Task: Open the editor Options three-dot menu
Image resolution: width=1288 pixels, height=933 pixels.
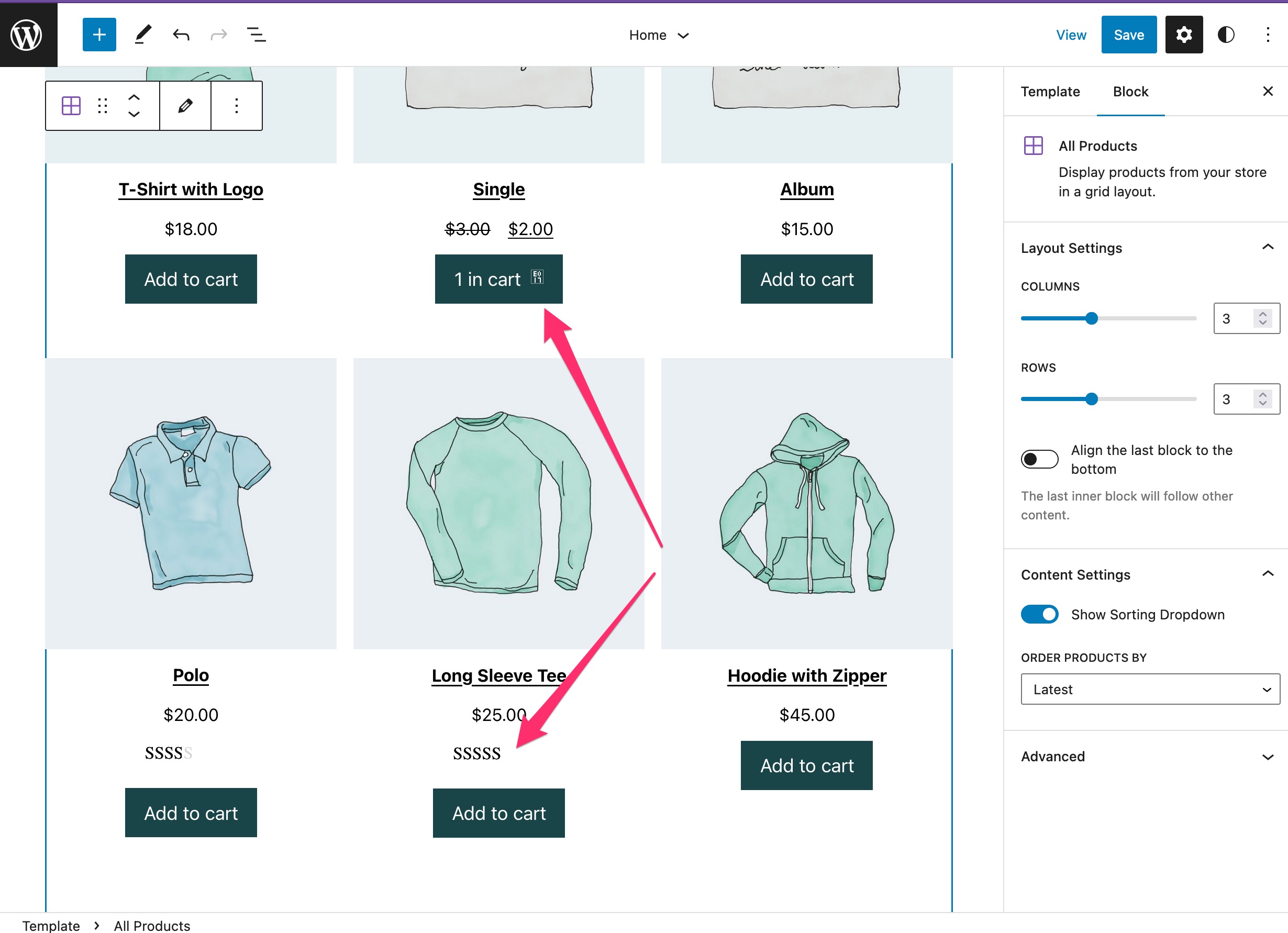Action: (x=1268, y=34)
